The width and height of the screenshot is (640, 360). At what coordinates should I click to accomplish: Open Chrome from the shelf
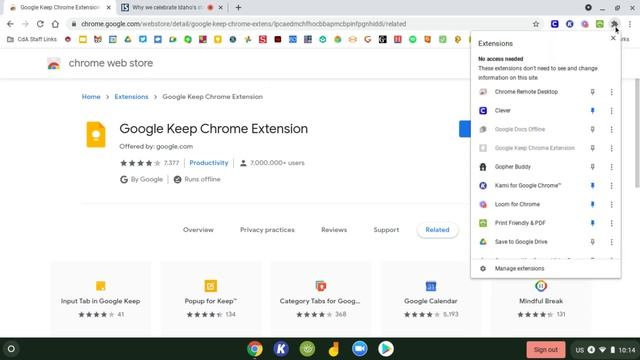[x=255, y=349]
